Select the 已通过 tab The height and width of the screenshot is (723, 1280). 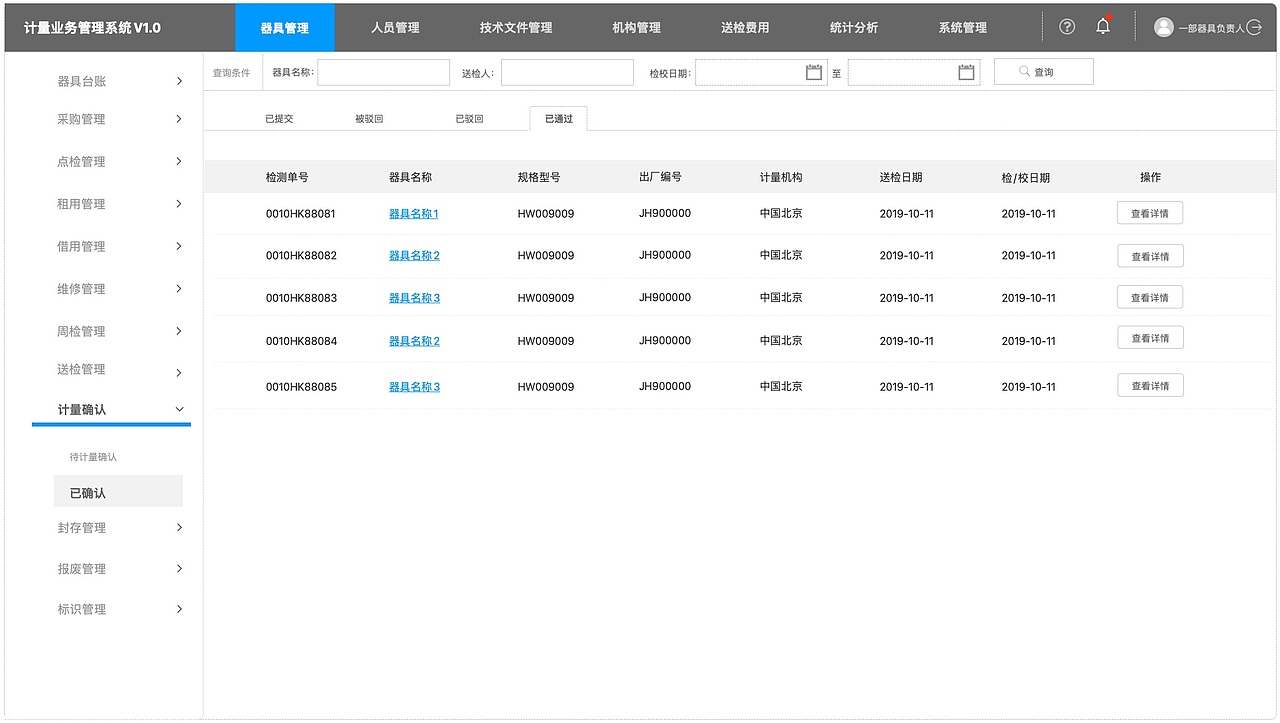559,118
